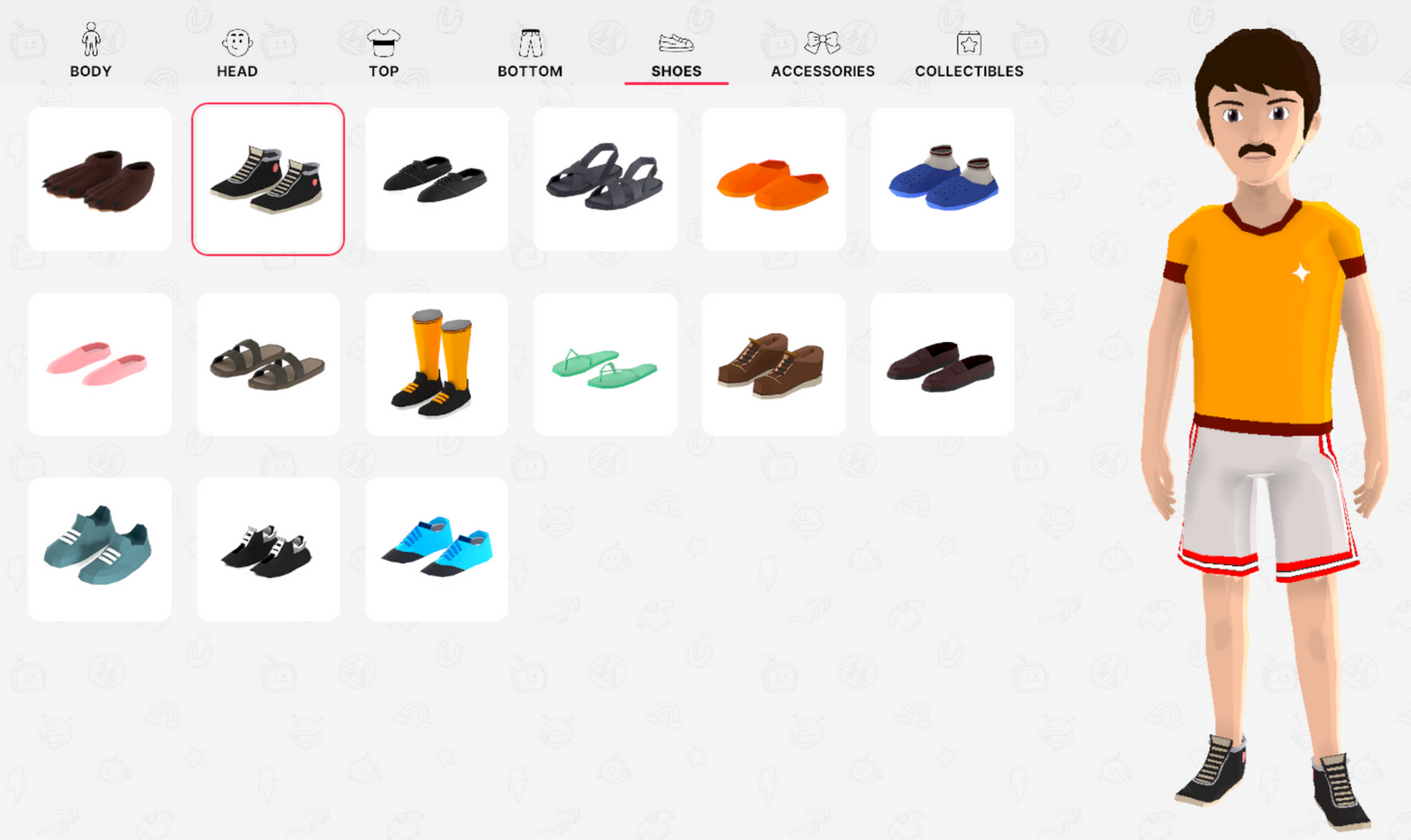The image size is (1411, 840).
Task: Select the teal striped sneakers
Action: (100, 549)
